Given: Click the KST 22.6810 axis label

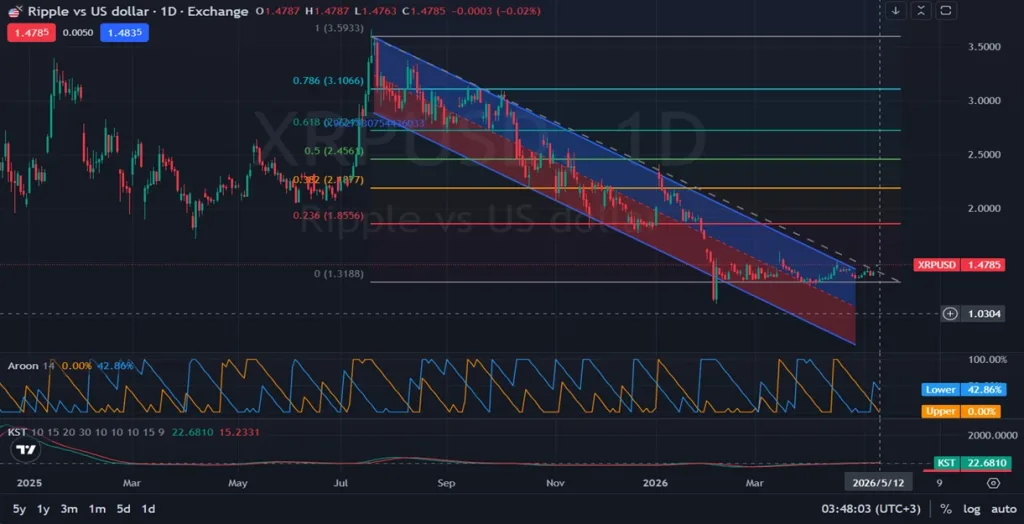Looking at the screenshot, I should [x=970, y=463].
